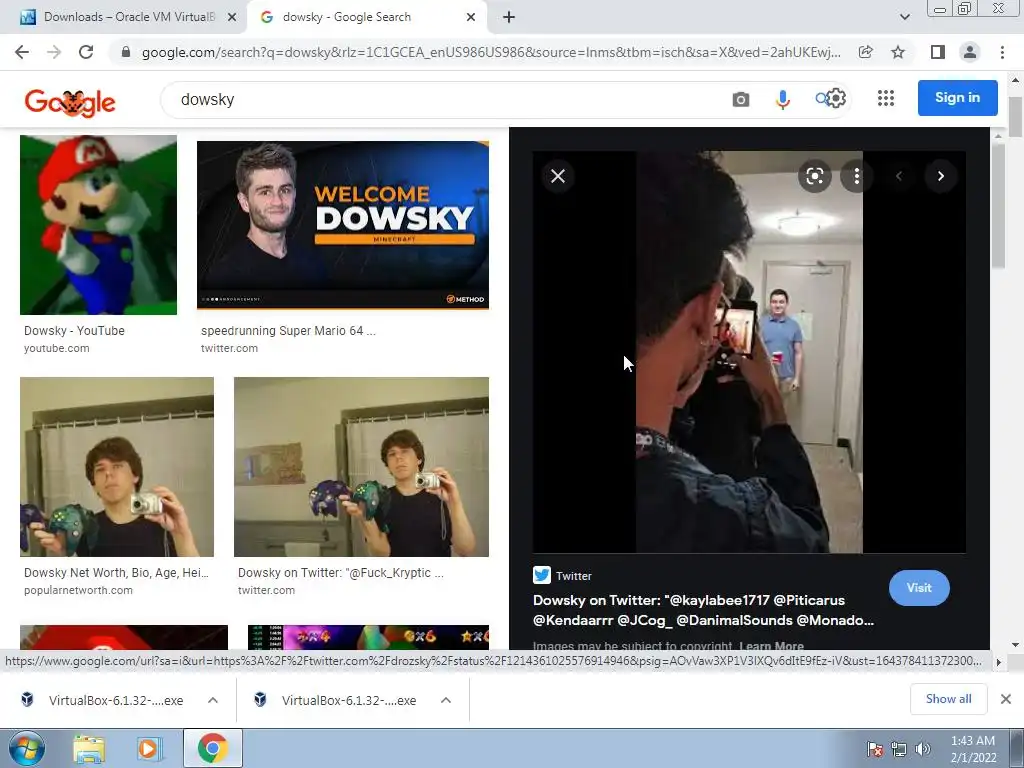Open the popularnetworth.com Dowsky selfie thumbnail
1024x768 pixels.
pos(117,467)
